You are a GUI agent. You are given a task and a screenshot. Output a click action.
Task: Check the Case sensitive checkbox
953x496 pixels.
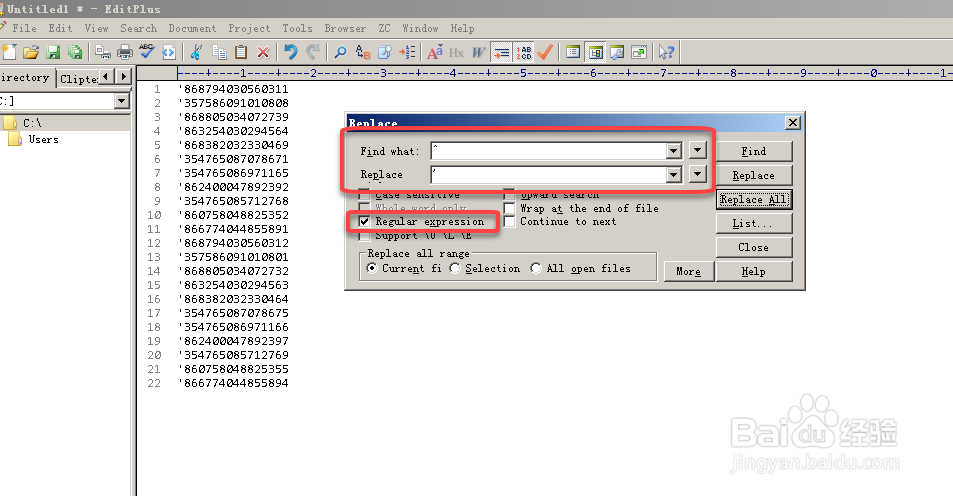point(364,195)
